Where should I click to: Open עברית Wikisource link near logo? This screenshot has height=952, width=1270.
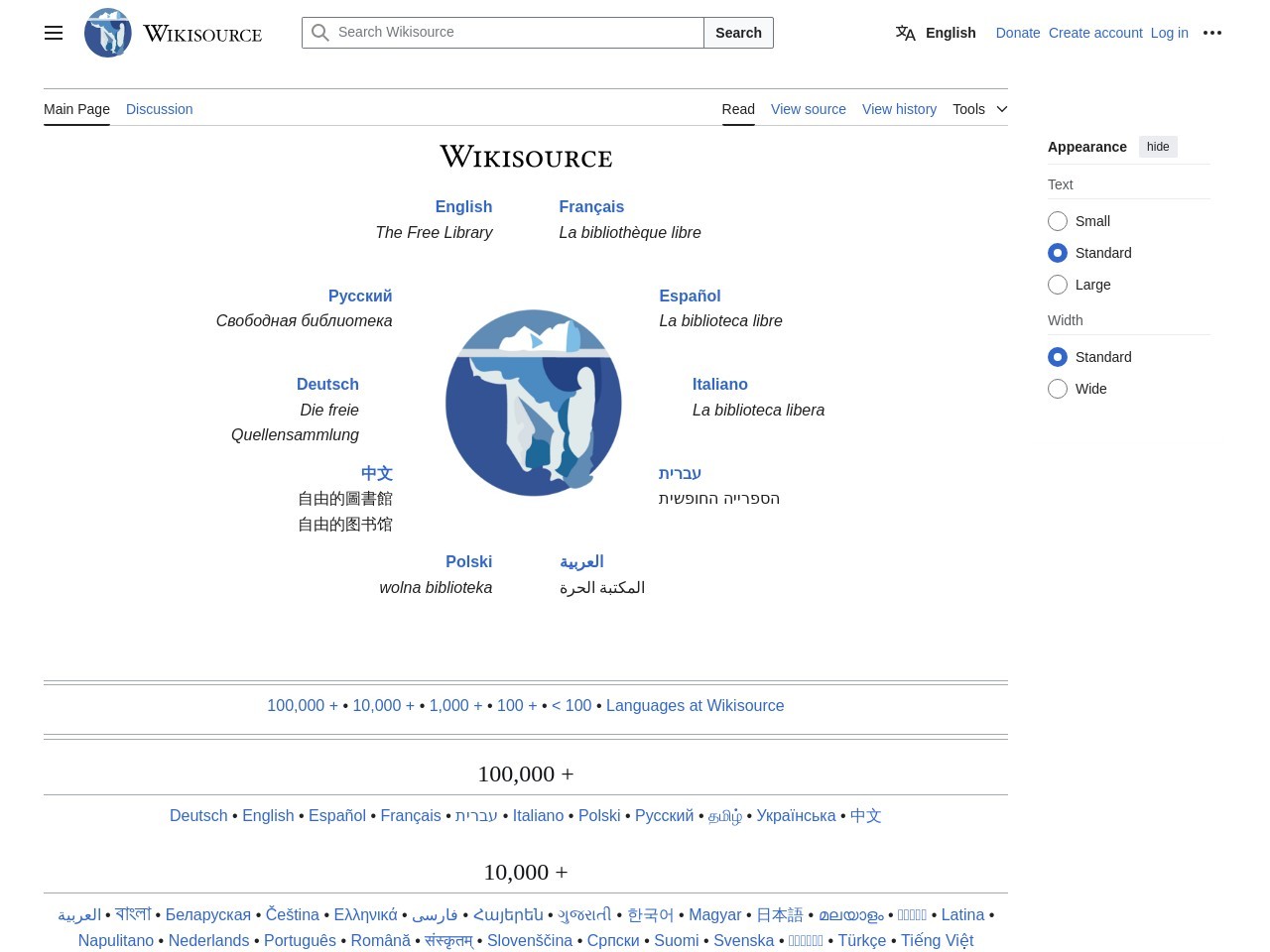coord(680,473)
